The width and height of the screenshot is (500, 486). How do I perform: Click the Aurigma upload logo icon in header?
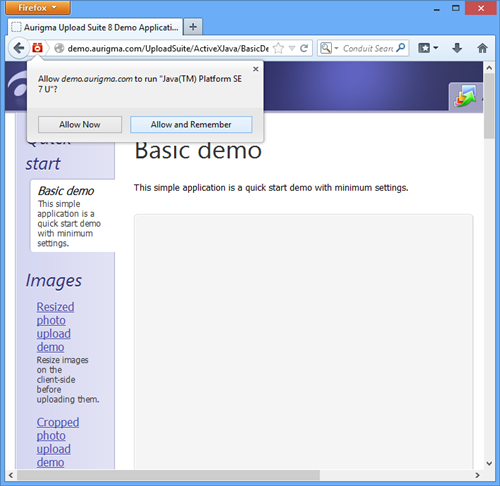point(466,96)
